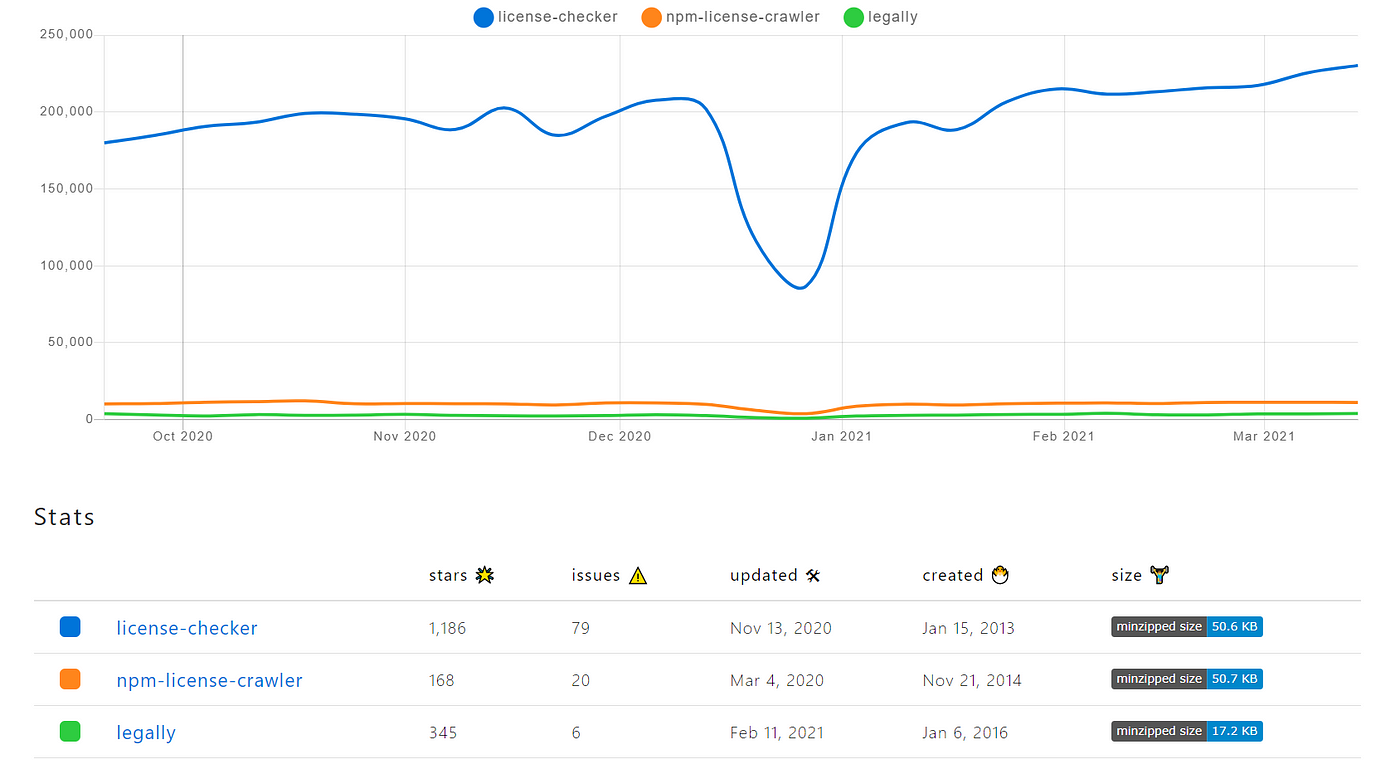
Task: Select the 'Nov 21, 2014' created date
Action: click(x=972, y=680)
